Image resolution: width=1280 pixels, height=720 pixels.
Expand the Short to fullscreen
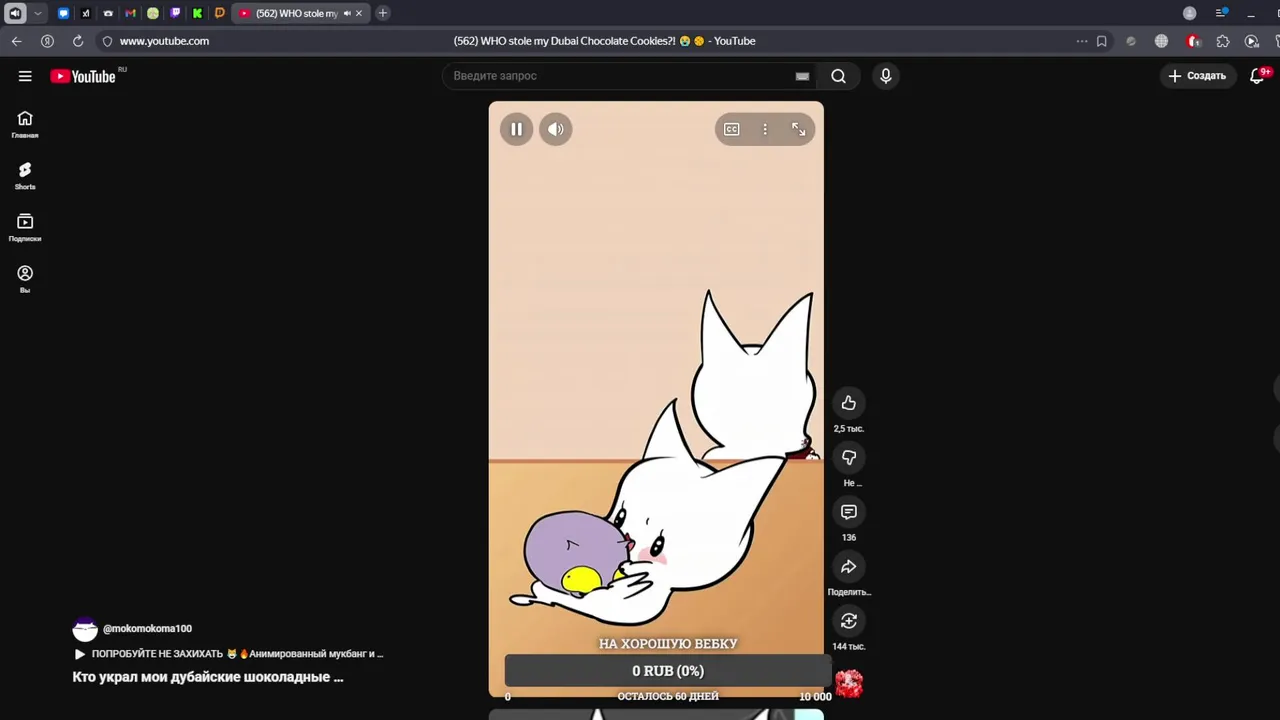[x=798, y=129]
